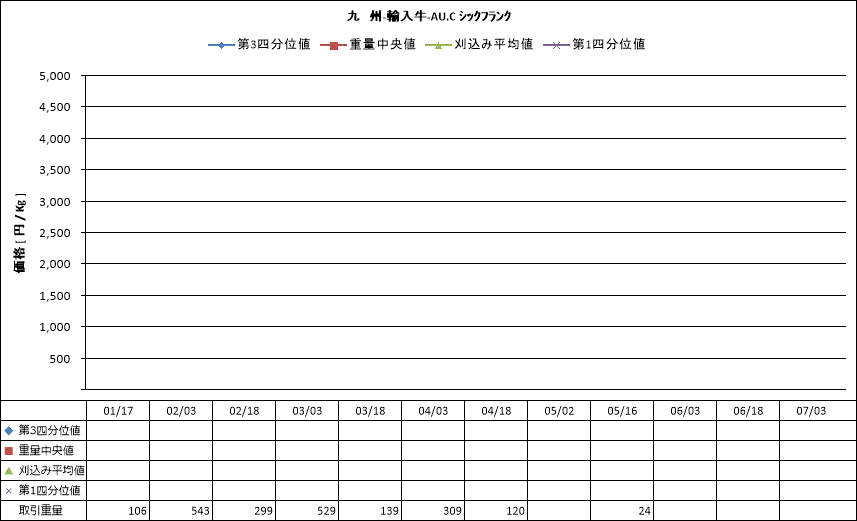Click the y-axis value 4,000

55,139
